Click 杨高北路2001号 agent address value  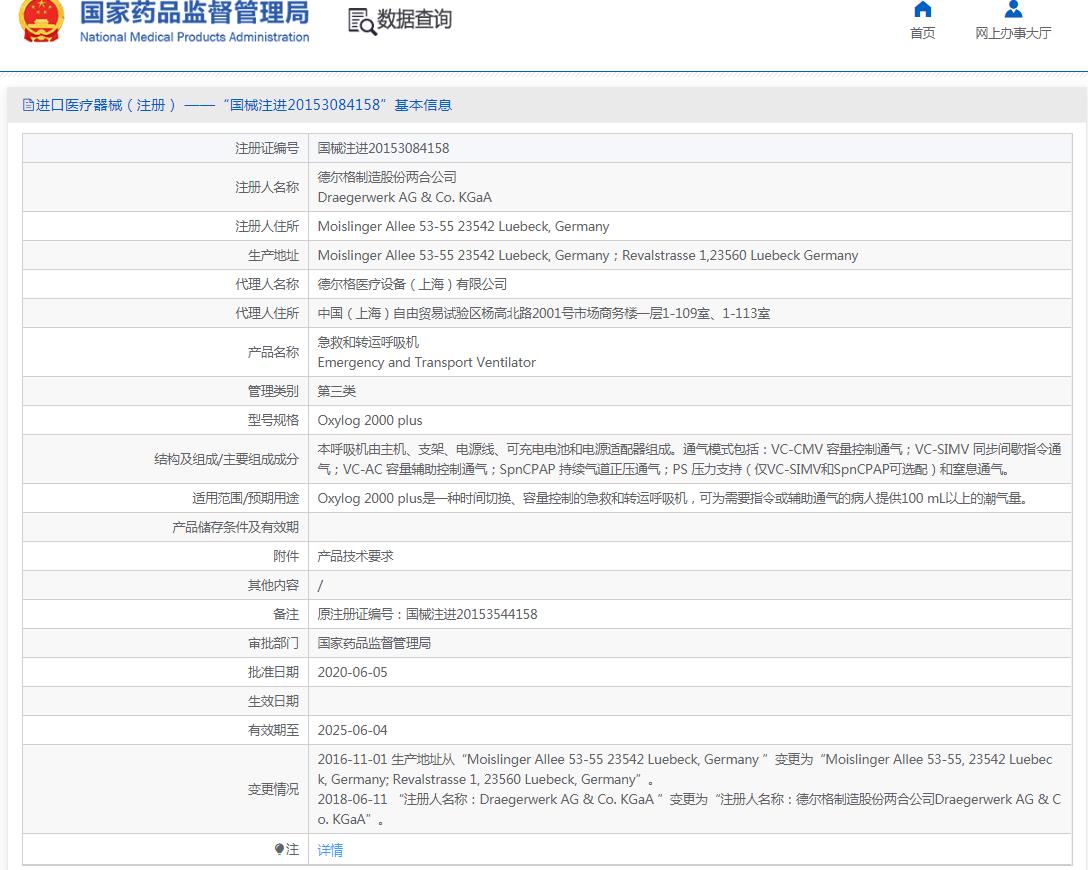(544, 313)
